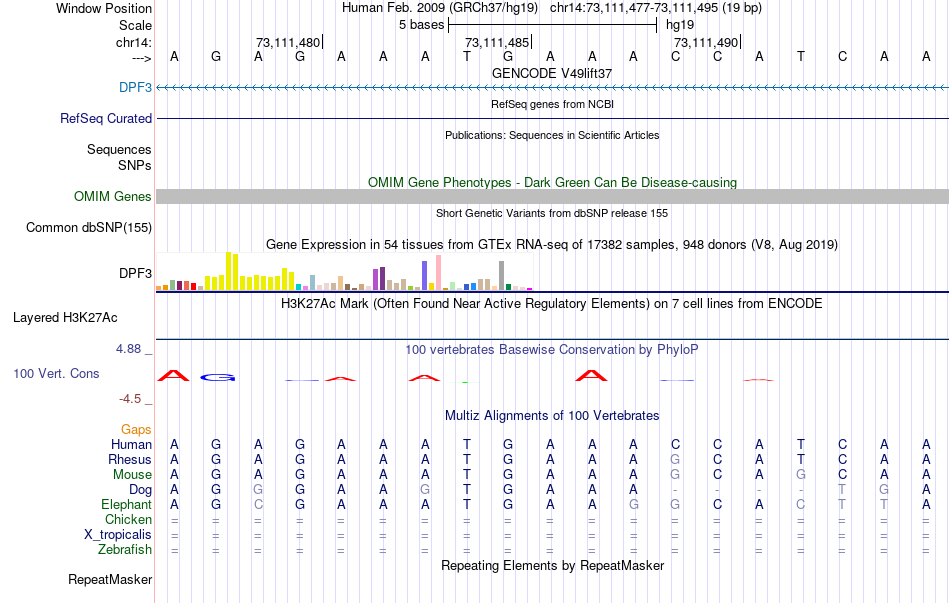Image resolution: width=950 pixels, height=603 pixels.
Task: Click the 100 Vert. Cons label
Action: [56, 373]
